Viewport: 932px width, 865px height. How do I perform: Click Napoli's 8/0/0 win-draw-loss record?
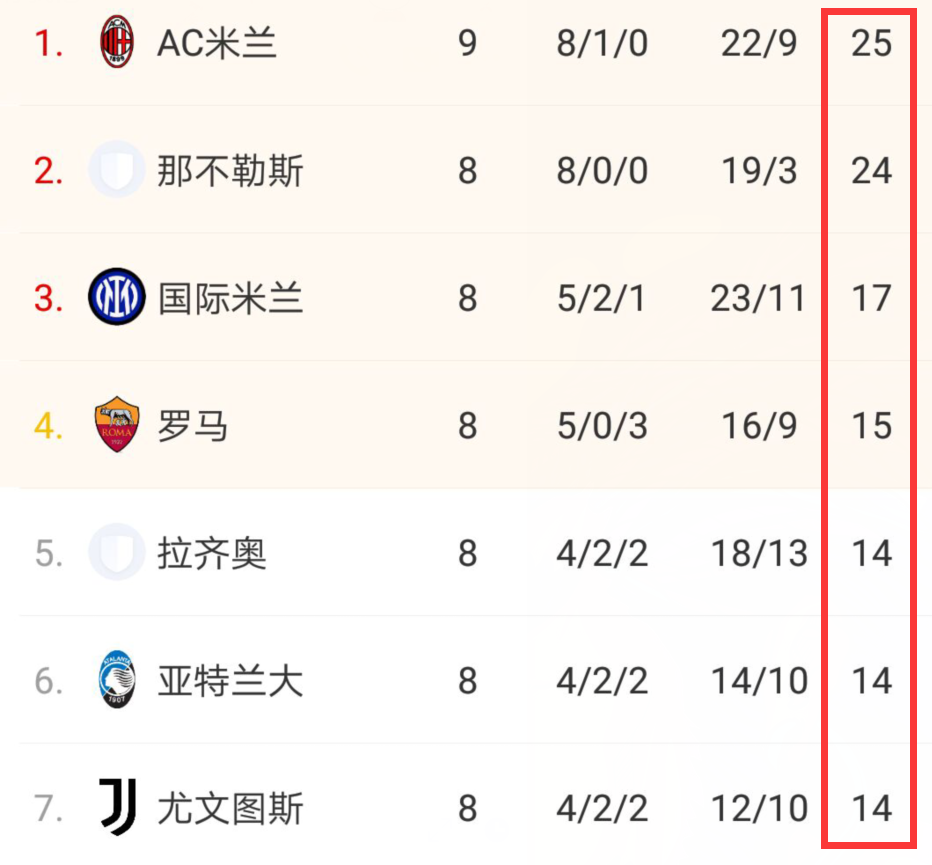click(602, 171)
